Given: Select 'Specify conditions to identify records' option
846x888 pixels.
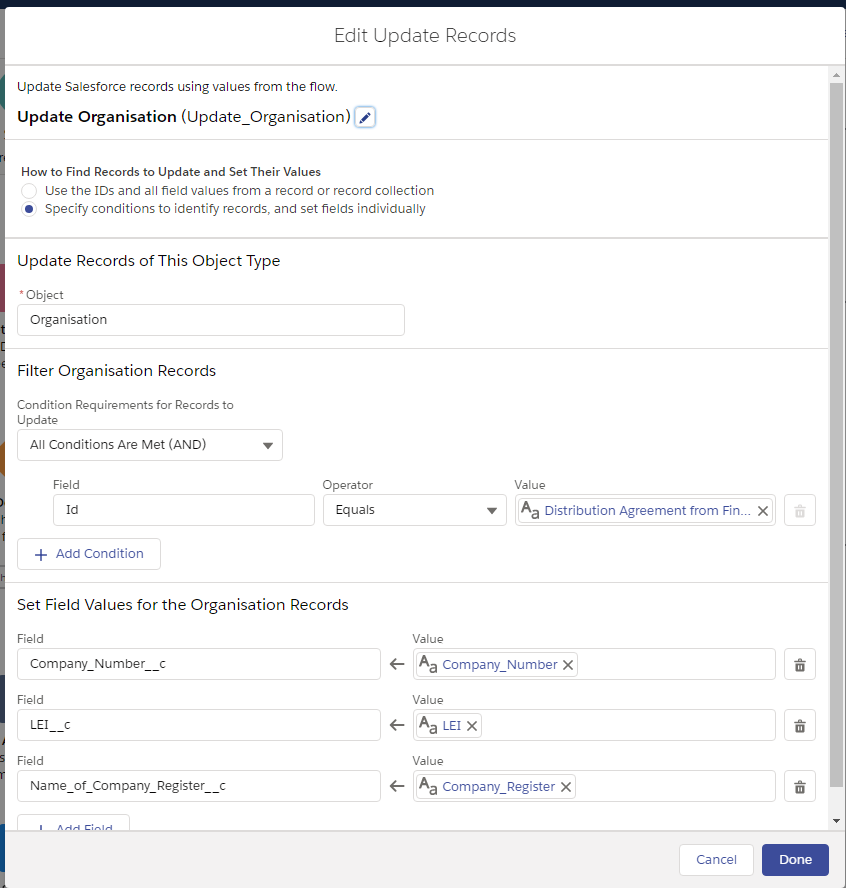Looking at the screenshot, I should (x=29, y=209).
